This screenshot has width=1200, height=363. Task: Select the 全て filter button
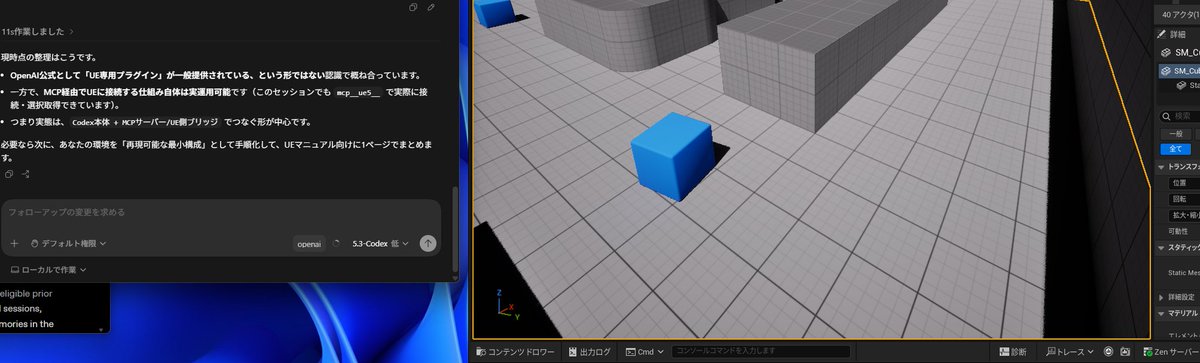[1176, 148]
